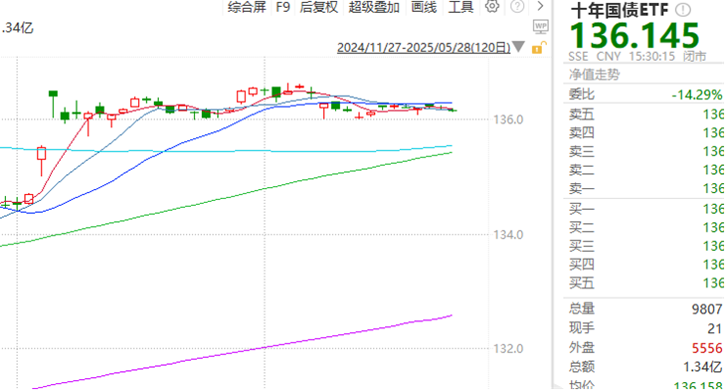Click the 外盘 value 5556

tap(707, 348)
